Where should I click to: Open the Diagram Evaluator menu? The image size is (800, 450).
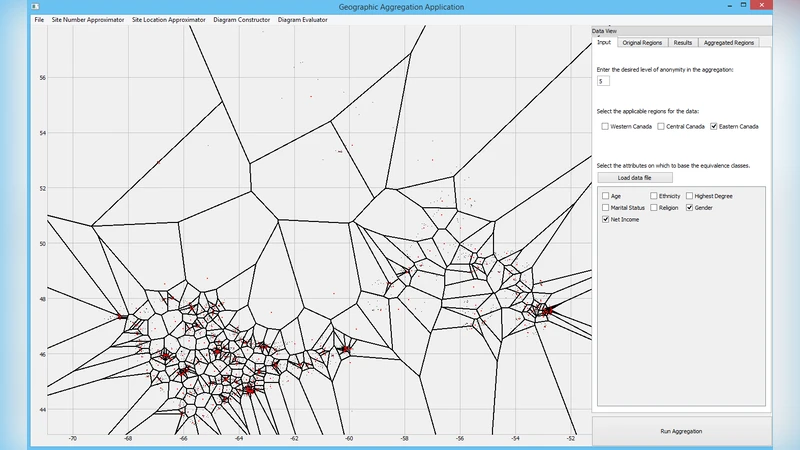click(302, 19)
